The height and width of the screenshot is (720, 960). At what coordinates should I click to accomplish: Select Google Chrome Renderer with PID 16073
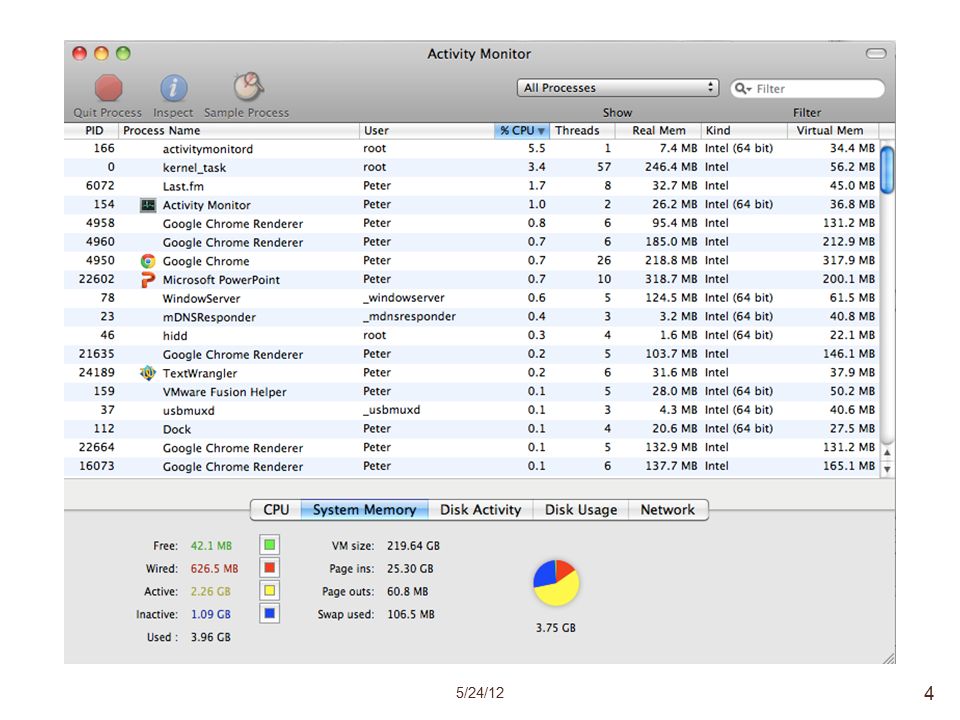coord(471,466)
